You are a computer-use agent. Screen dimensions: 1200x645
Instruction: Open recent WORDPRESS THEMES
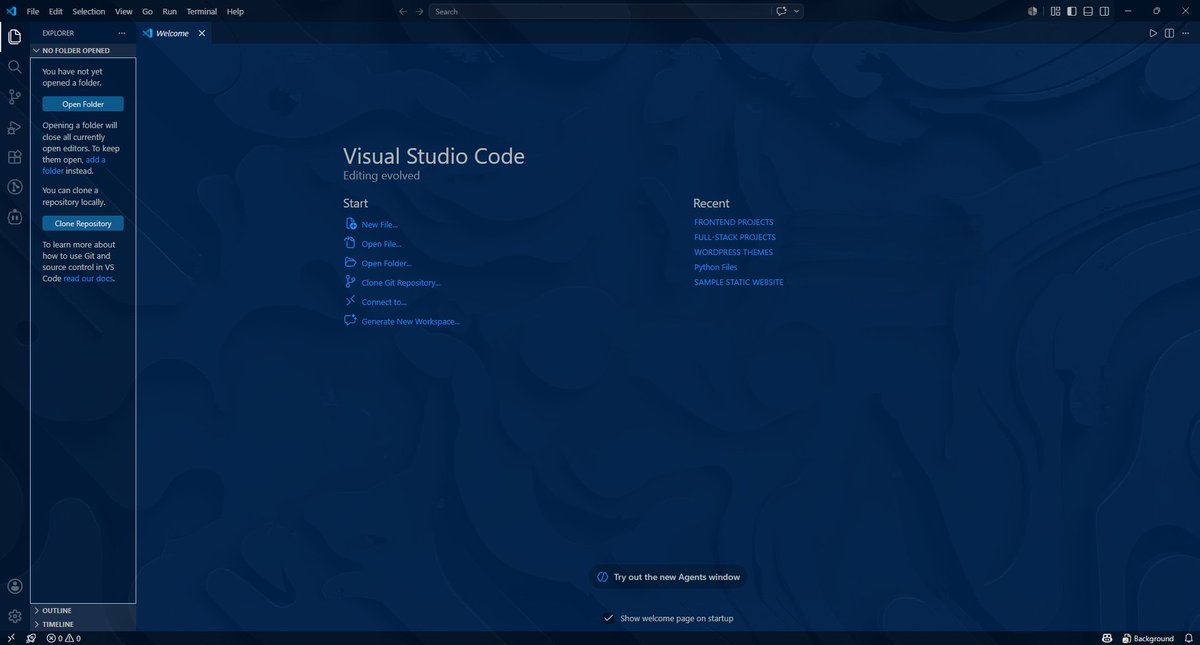coord(733,252)
